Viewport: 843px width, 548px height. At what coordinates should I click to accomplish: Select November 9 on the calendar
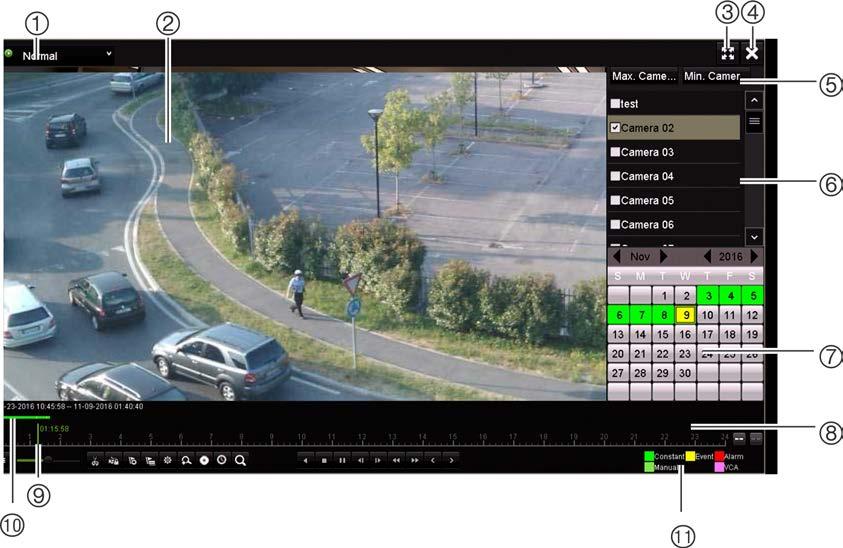coord(685,315)
